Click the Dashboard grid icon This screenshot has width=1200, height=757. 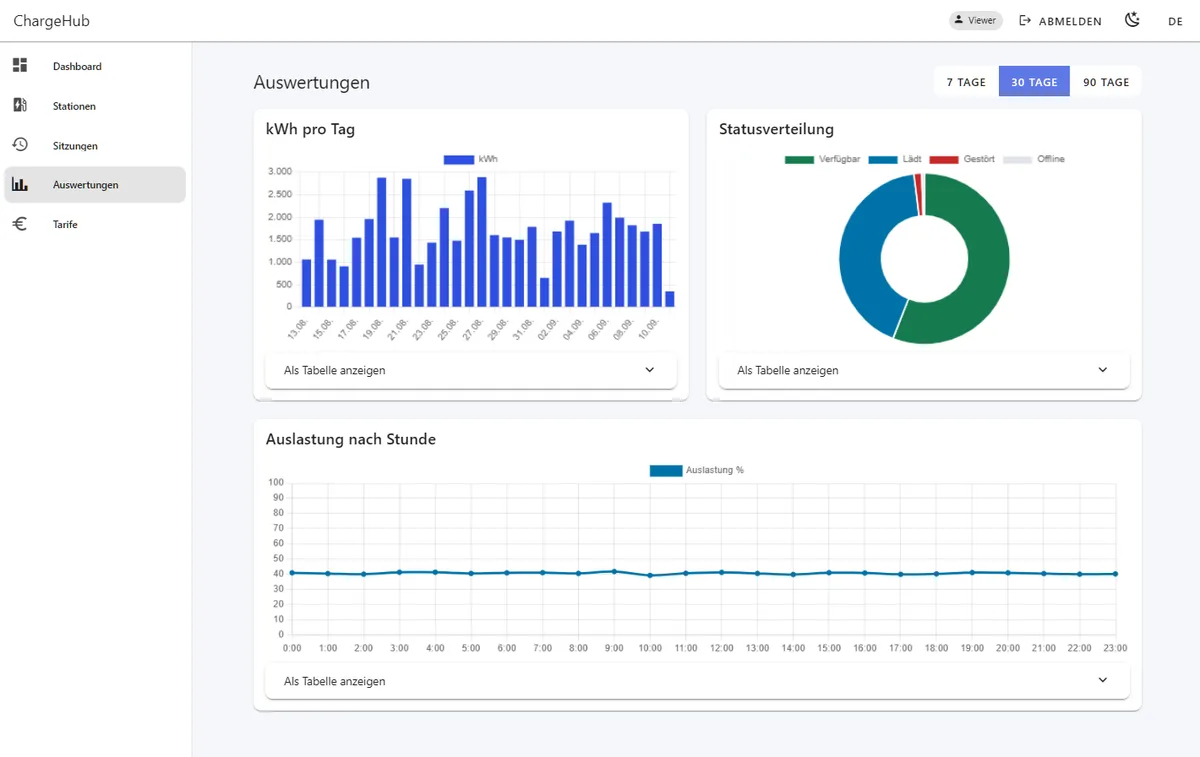20,66
